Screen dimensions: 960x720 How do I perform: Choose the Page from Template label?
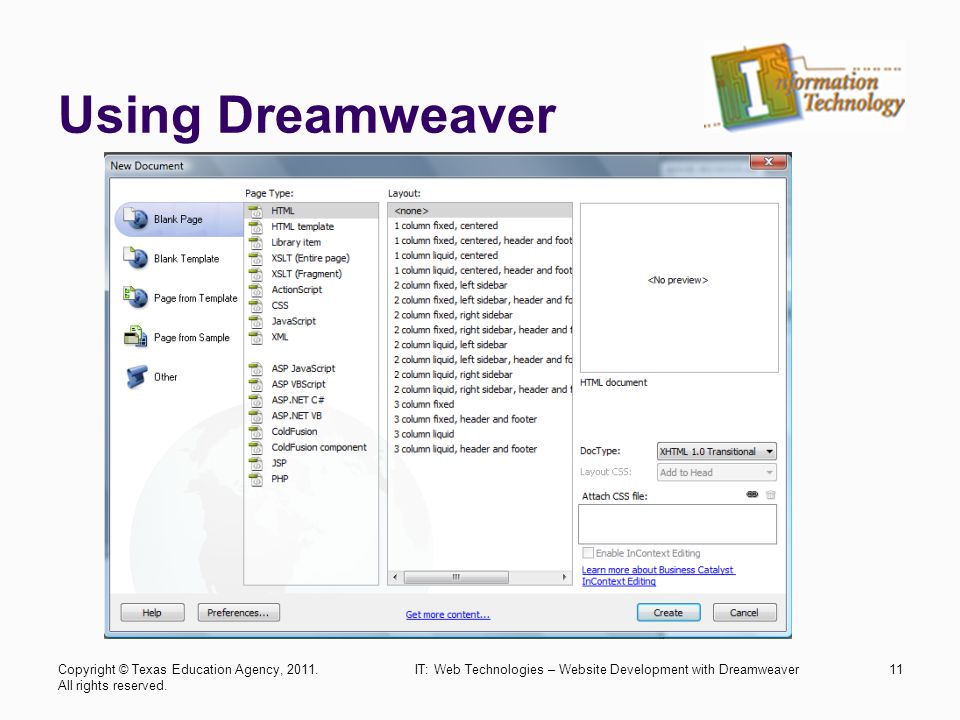point(195,298)
